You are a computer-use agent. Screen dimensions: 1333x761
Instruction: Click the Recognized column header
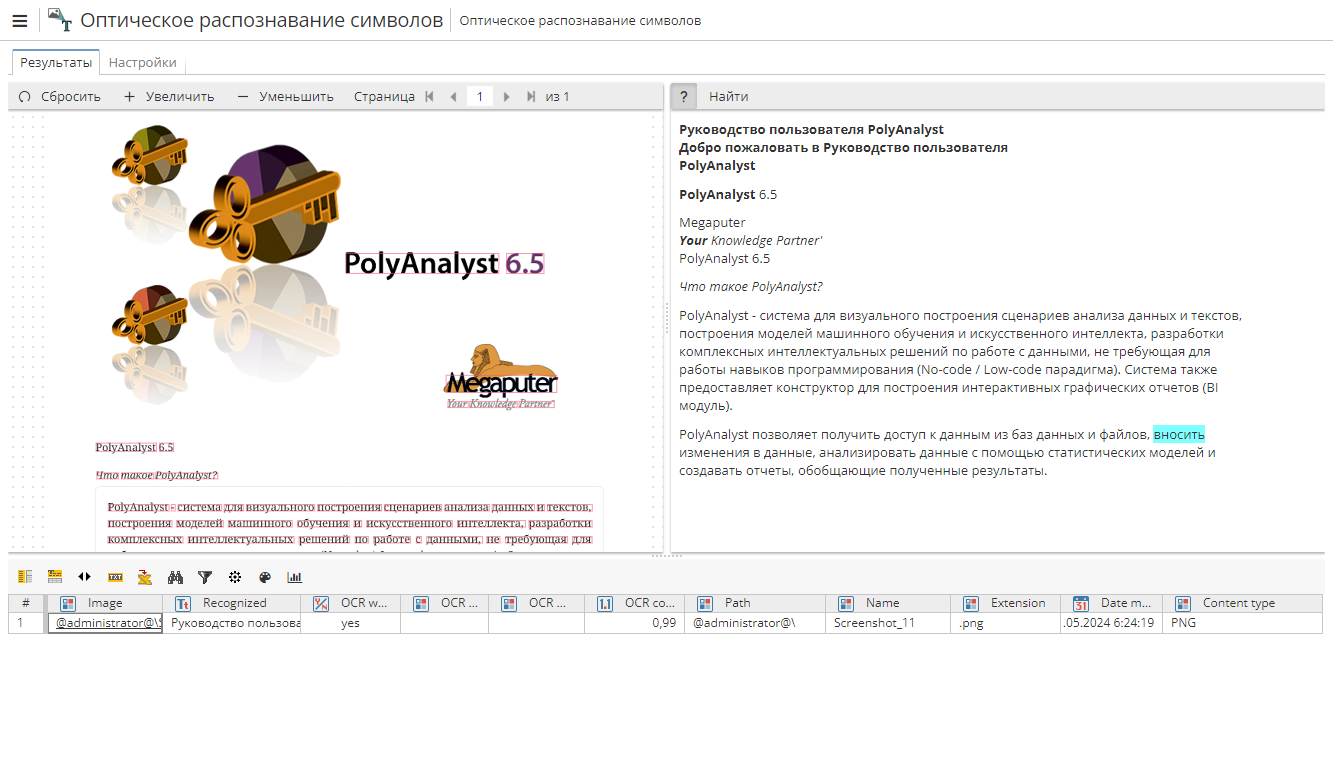(232, 603)
